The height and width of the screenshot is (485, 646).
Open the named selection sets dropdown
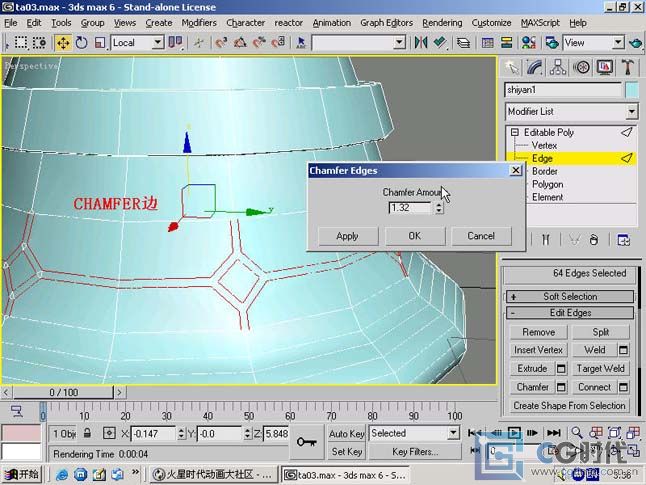point(399,42)
